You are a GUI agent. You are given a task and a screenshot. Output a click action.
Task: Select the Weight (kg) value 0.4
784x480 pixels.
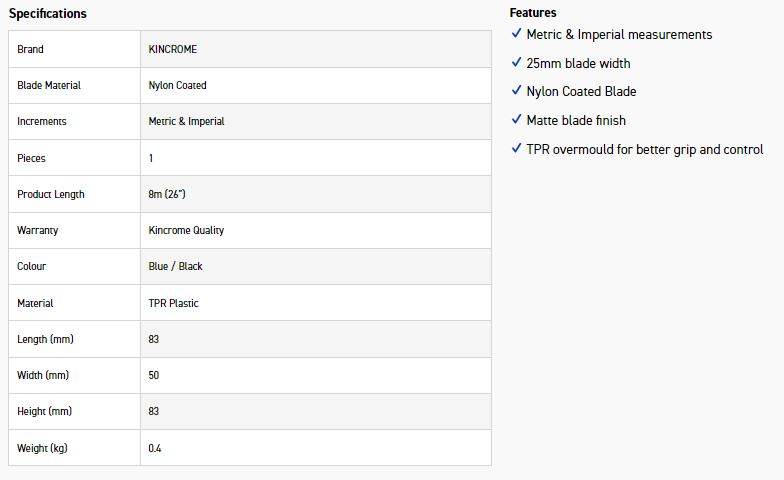pos(155,448)
